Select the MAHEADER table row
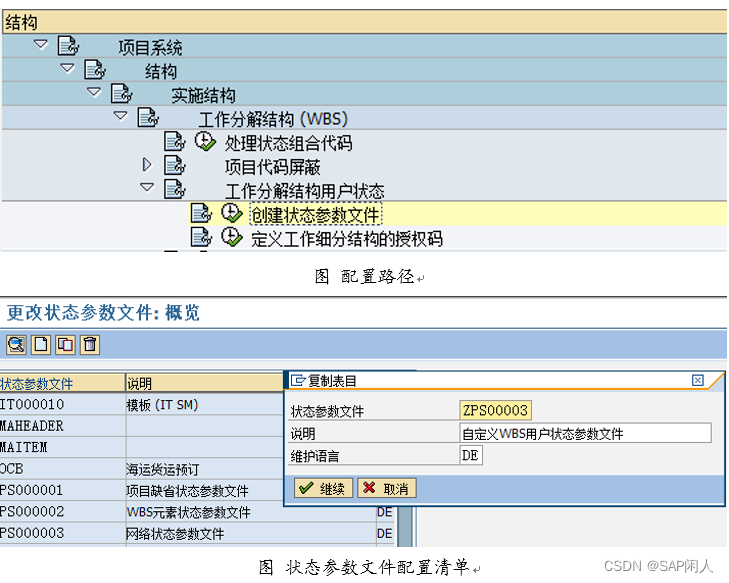Image resolution: width=729 pixels, height=583 pixels. [x=142, y=426]
